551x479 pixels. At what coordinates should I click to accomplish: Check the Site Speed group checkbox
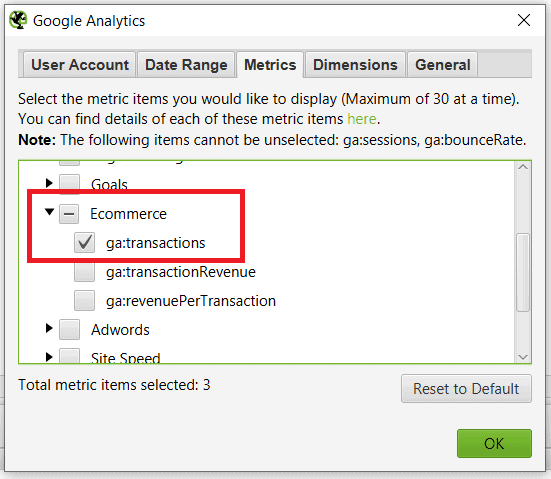pyautogui.click(x=69, y=356)
